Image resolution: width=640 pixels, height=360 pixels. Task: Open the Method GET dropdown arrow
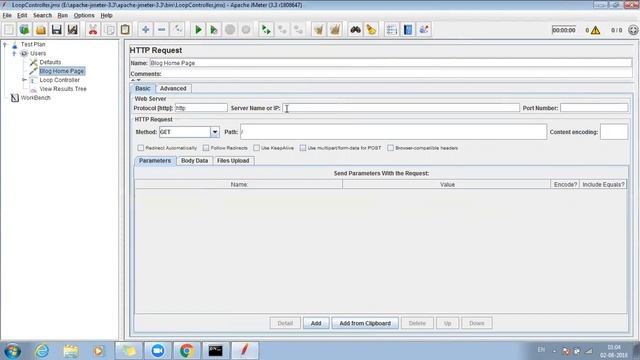click(x=215, y=132)
